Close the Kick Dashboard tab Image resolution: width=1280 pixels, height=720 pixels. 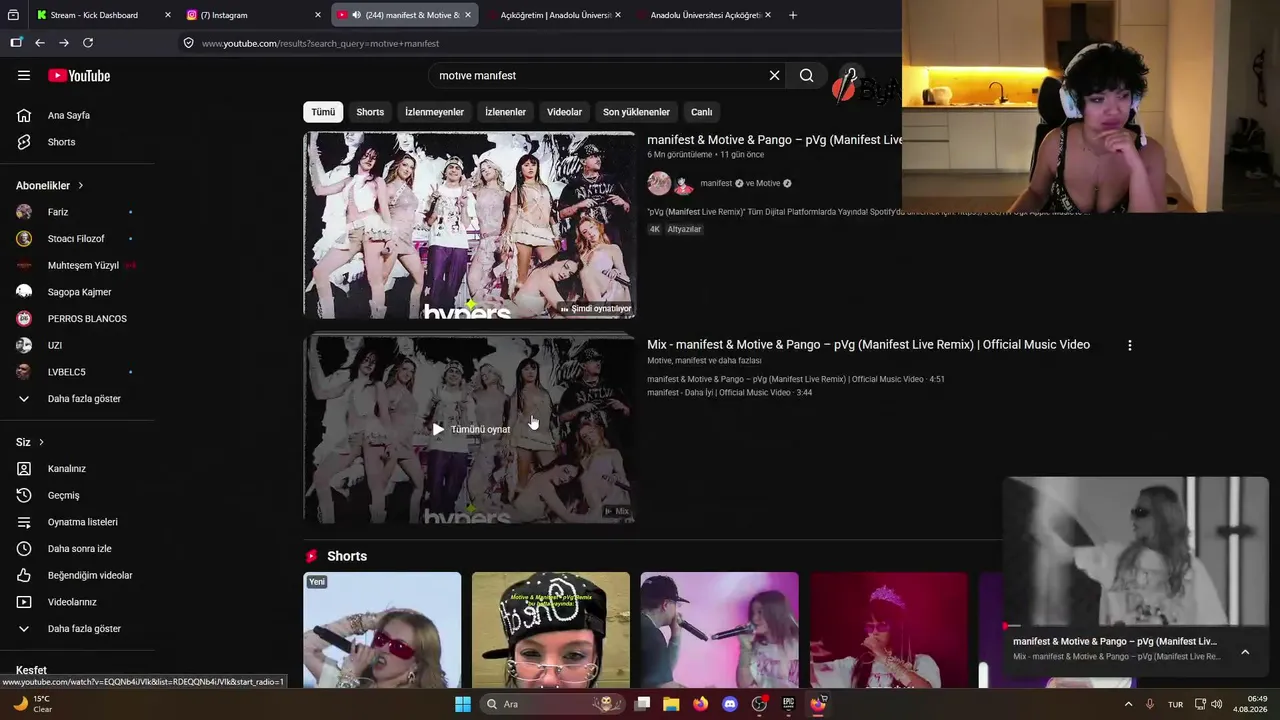167,15
